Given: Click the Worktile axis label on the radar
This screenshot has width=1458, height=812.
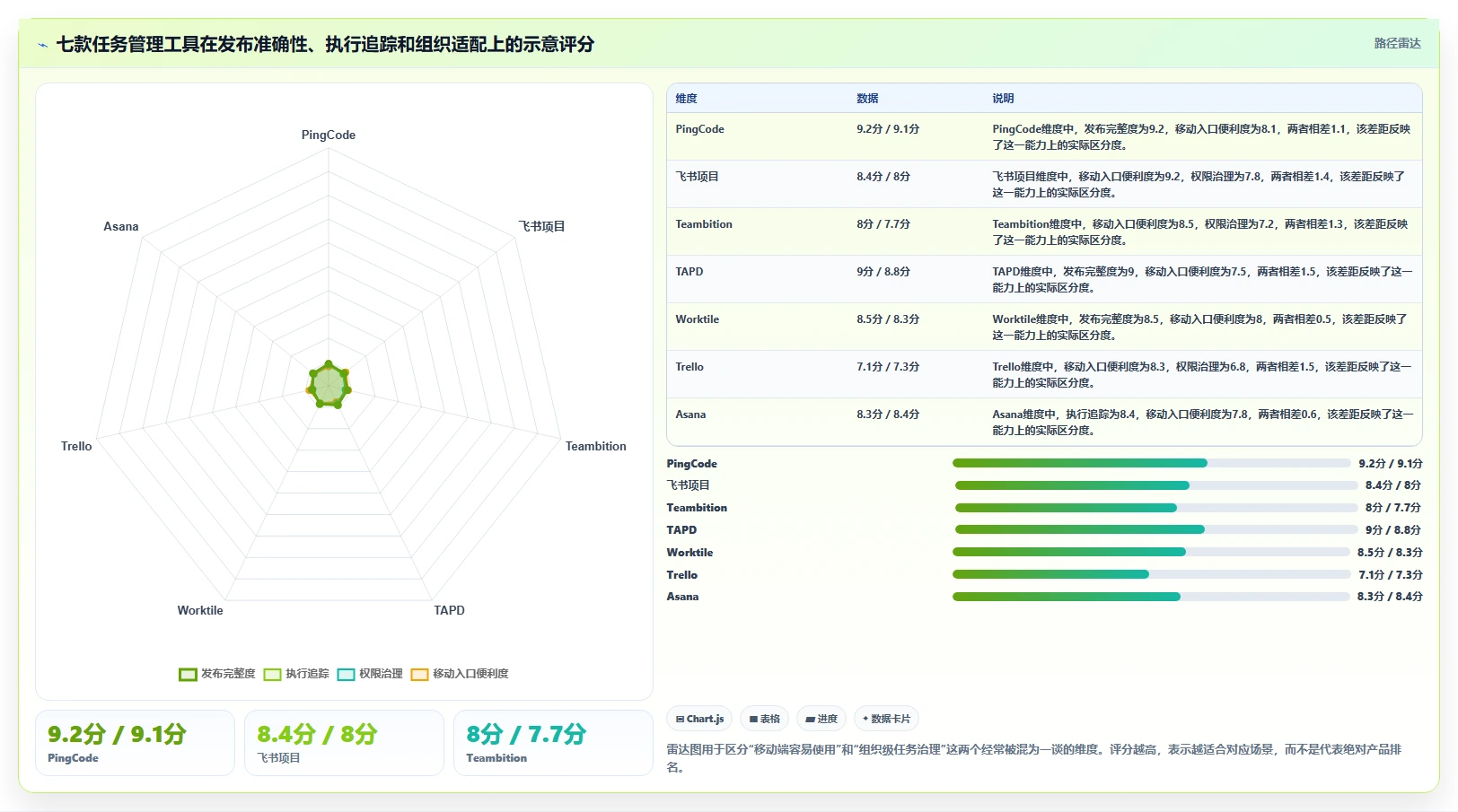Looking at the screenshot, I should coord(200,610).
